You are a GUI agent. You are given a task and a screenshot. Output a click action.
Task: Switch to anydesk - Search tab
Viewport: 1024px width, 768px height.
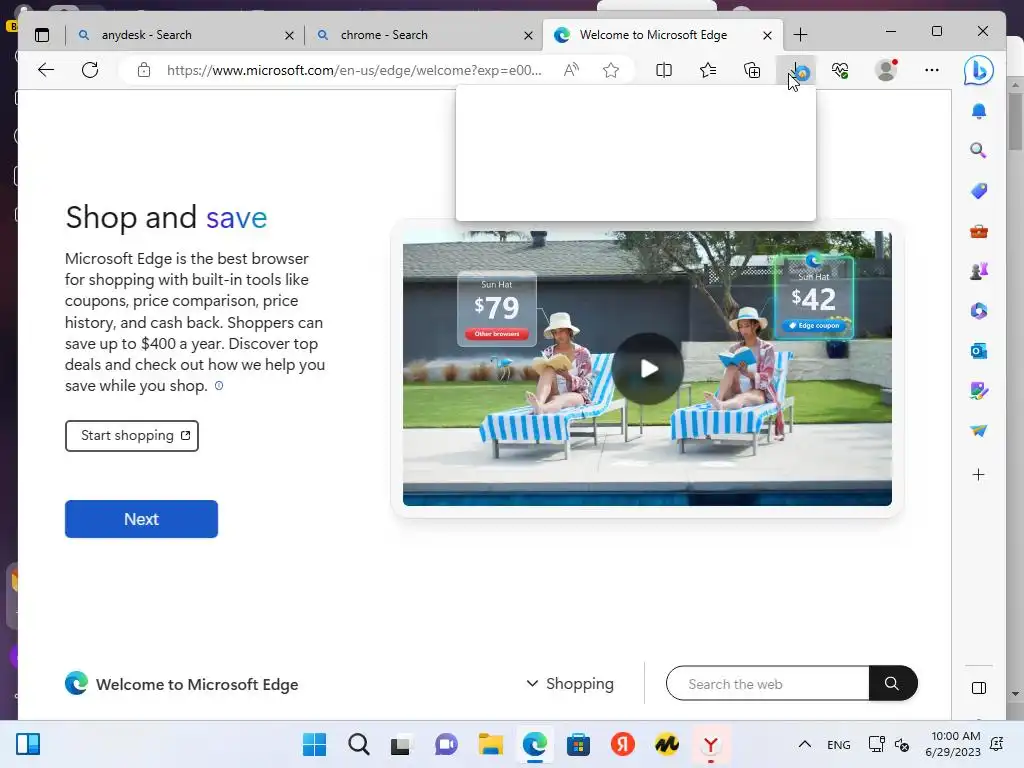(185, 35)
